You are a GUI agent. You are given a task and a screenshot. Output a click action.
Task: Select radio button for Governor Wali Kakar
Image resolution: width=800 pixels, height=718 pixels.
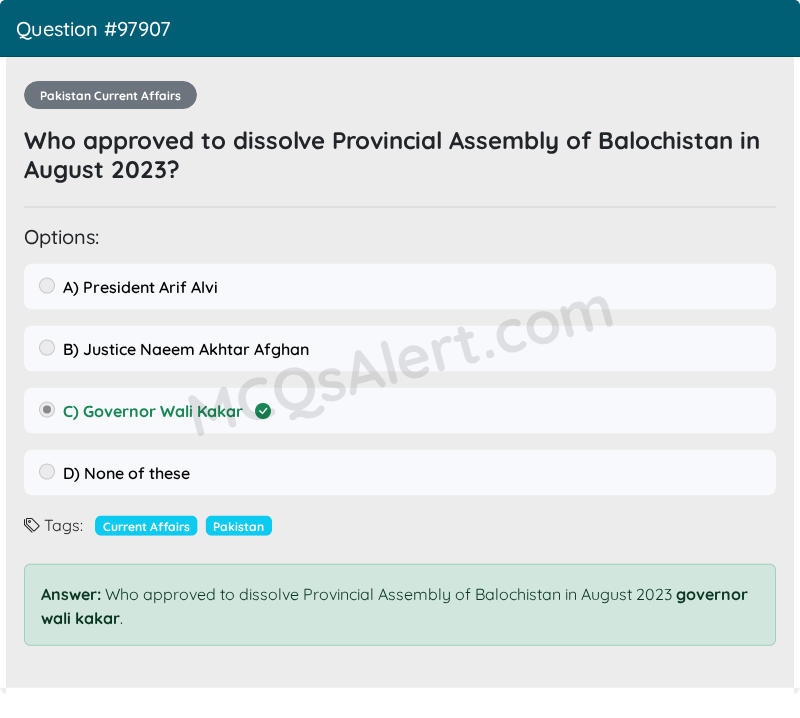click(47, 410)
